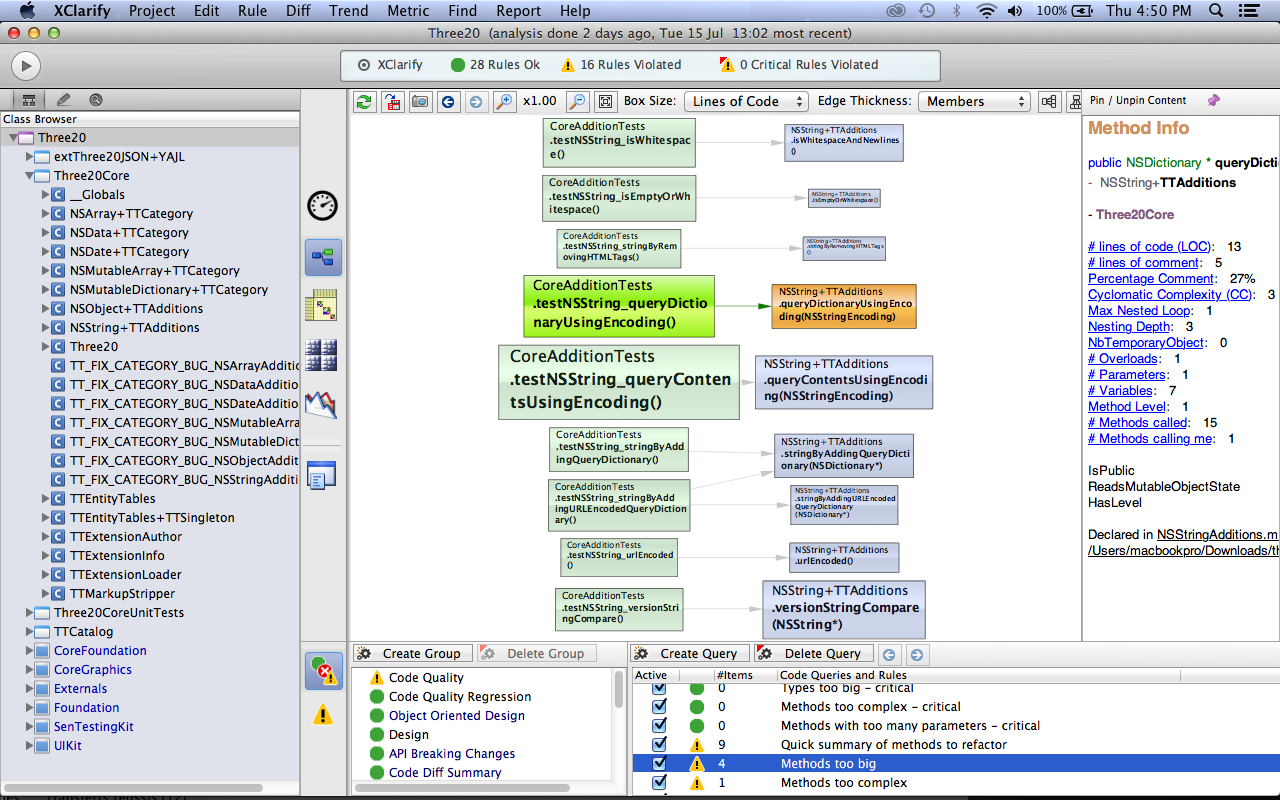Open the Report menu
This screenshot has width=1280, height=800.
(519, 11)
